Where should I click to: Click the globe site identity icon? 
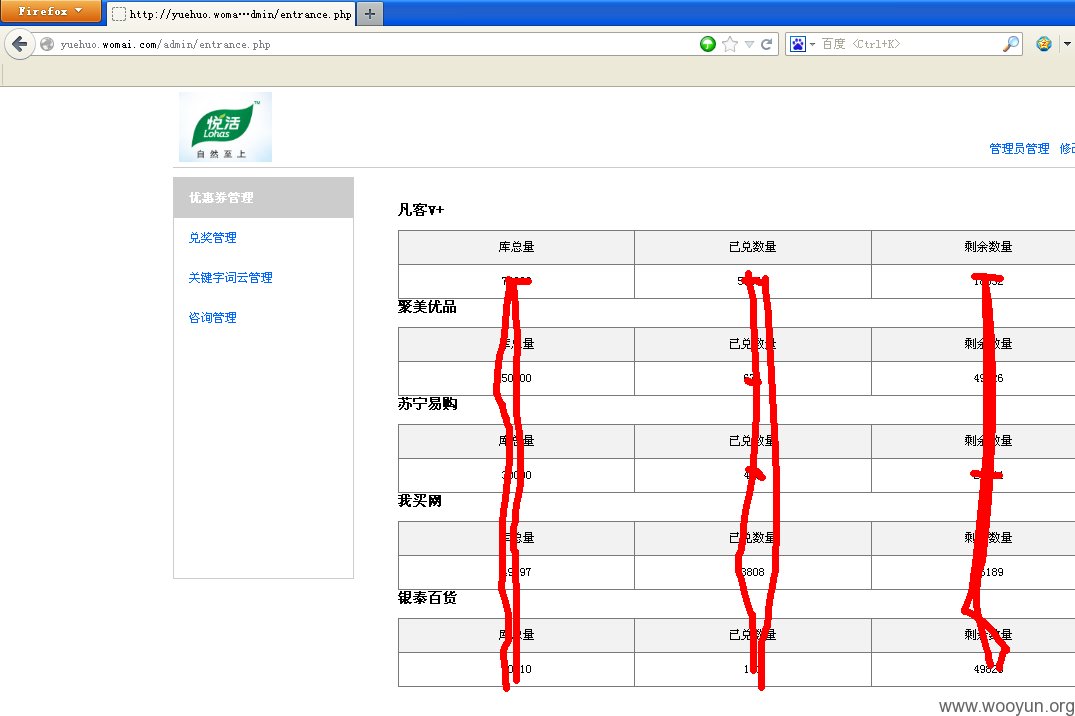pos(47,45)
